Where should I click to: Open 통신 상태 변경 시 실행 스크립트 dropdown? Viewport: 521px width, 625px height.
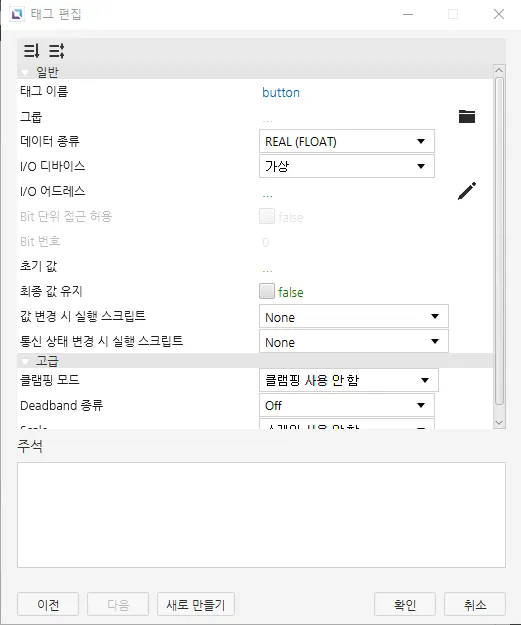[x=354, y=341]
